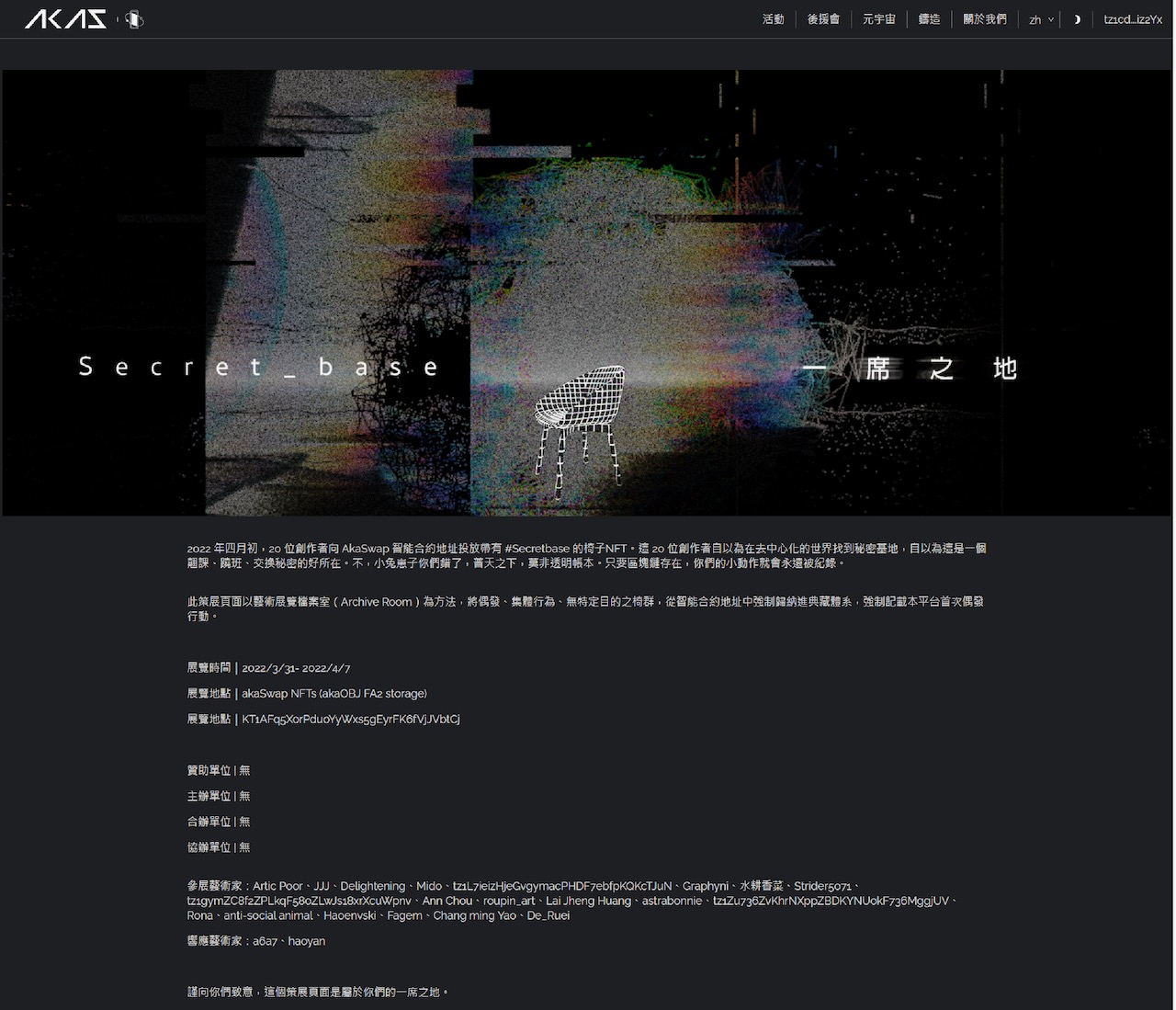Open artist Artic Poor's profile

277,886
